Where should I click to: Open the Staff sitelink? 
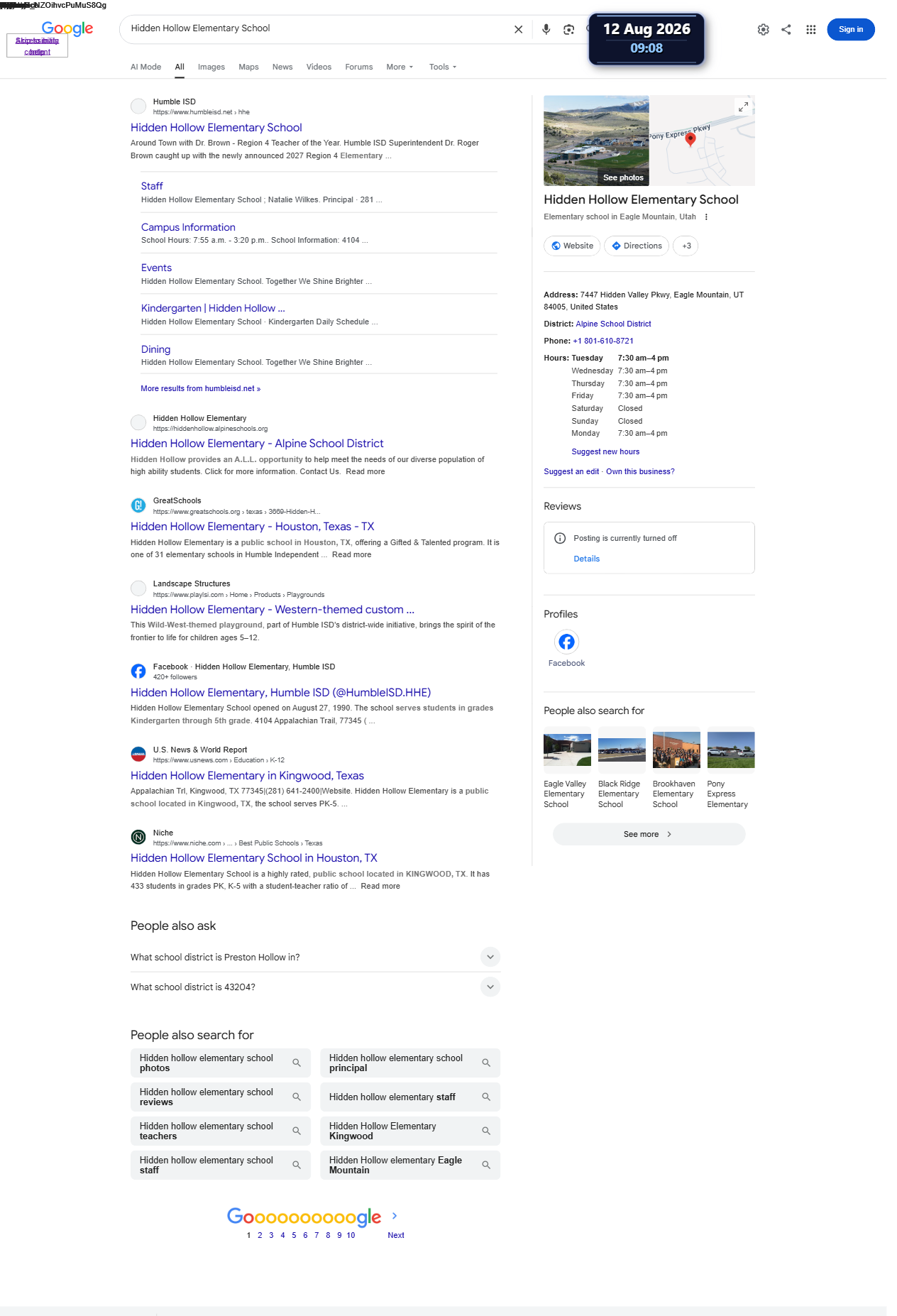point(152,186)
